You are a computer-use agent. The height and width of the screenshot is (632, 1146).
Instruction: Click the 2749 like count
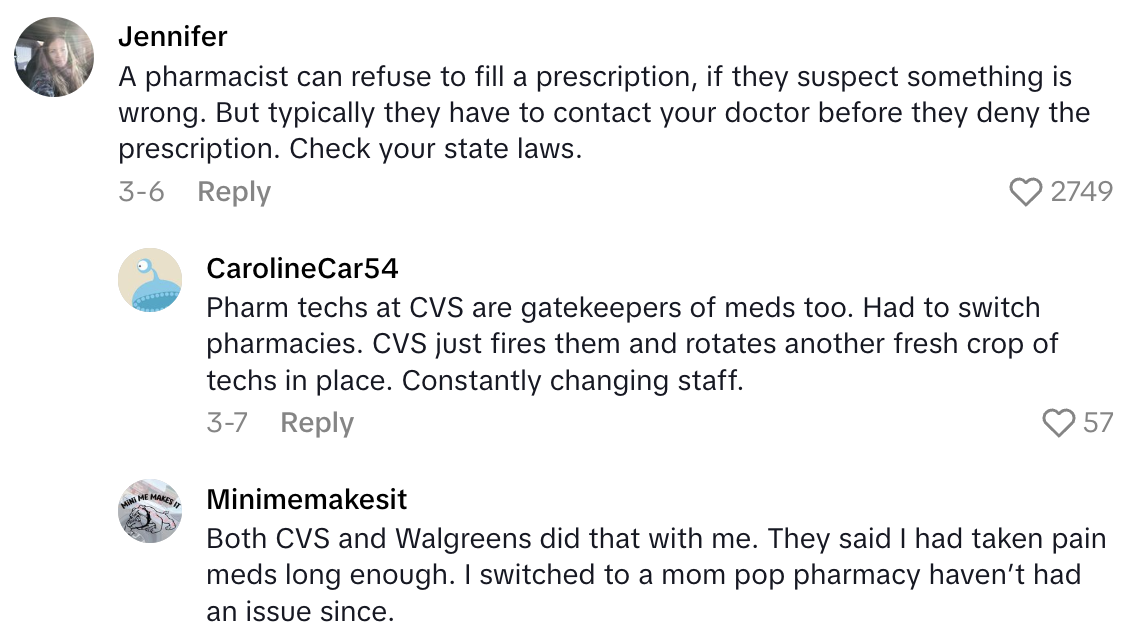coord(1081,192)
